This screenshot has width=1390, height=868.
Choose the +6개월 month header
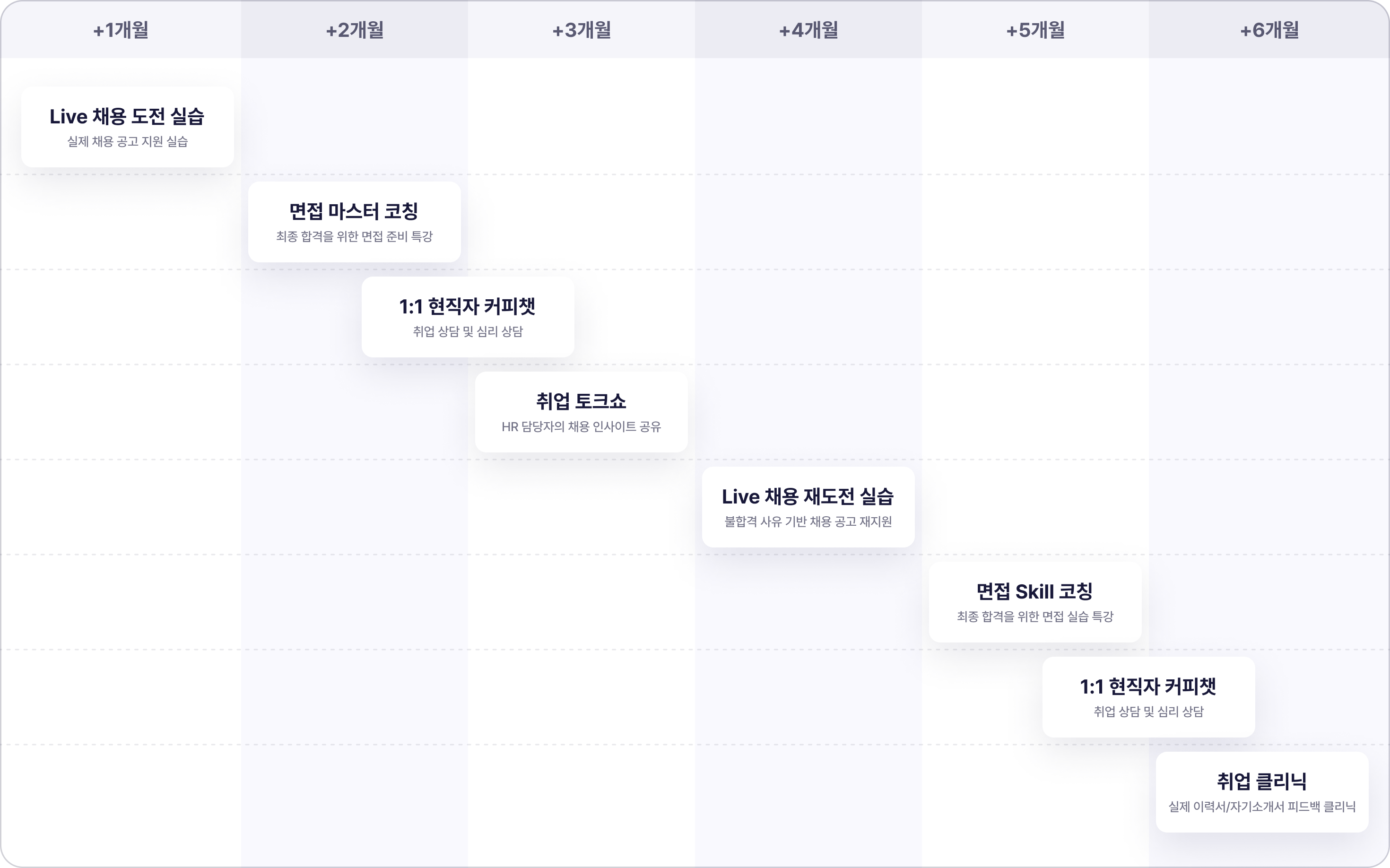(x=1269, y=30)
